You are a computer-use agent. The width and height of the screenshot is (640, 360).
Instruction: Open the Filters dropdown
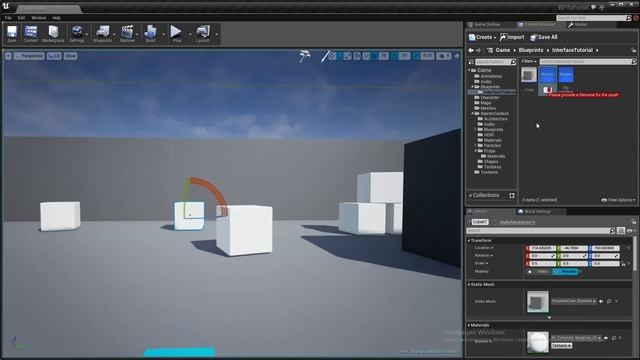point(529,61)
